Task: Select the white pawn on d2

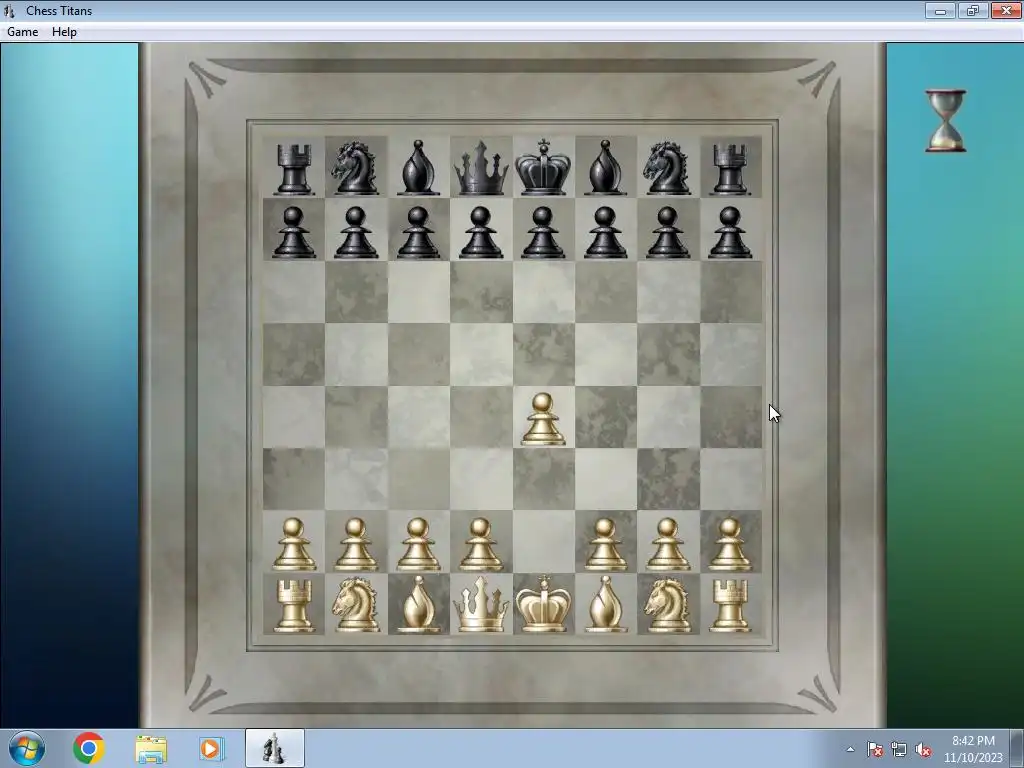Action: (481, 544)
